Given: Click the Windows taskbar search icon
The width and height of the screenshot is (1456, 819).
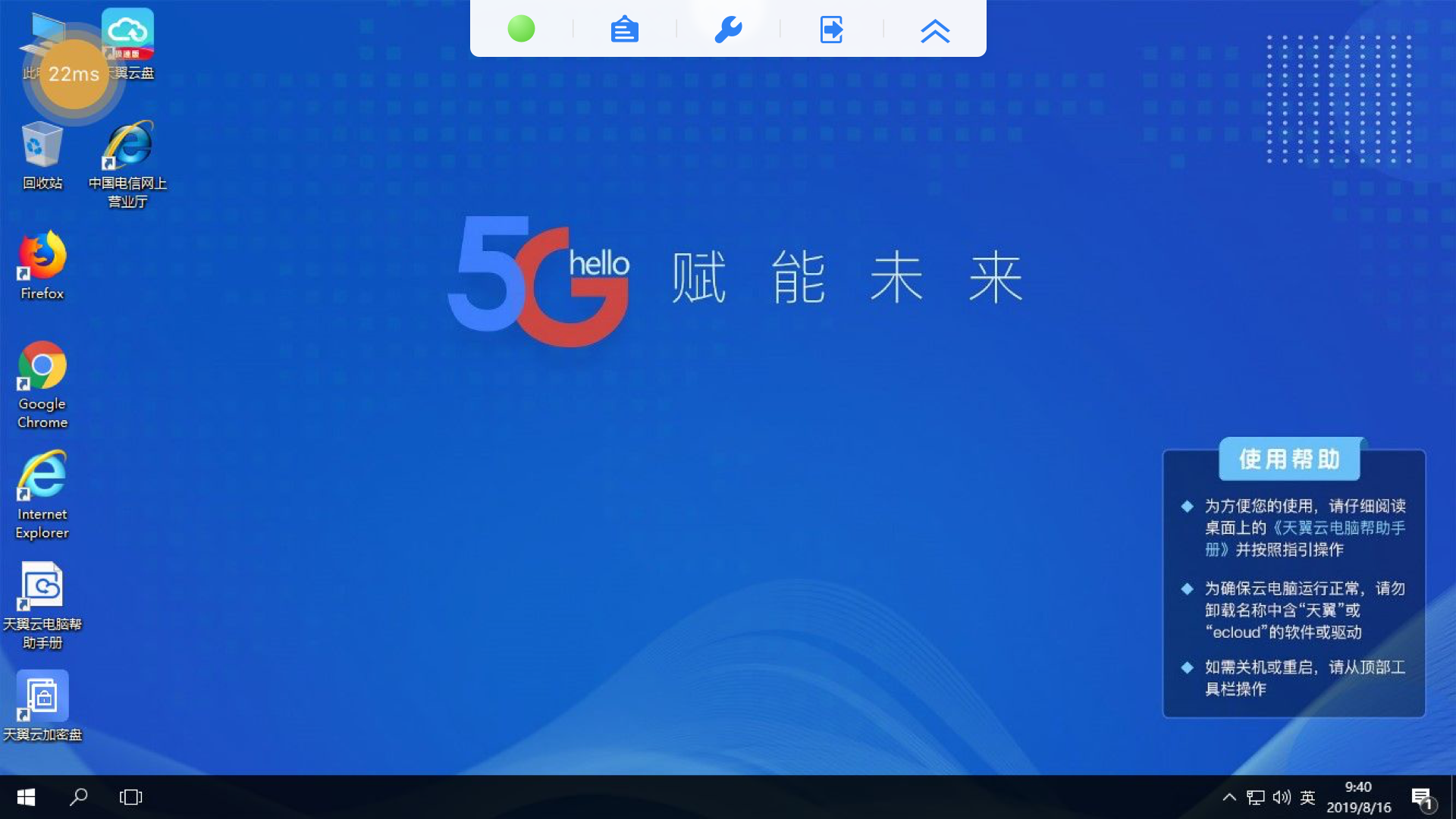Looking at the screenshot, I should pyautogui.click(x=79, y=797).
